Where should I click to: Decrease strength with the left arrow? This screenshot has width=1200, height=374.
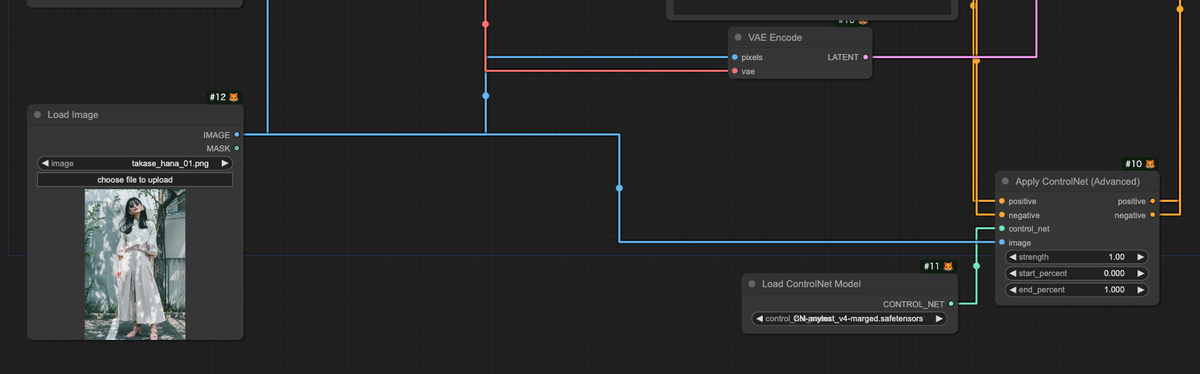[1013, 257]
